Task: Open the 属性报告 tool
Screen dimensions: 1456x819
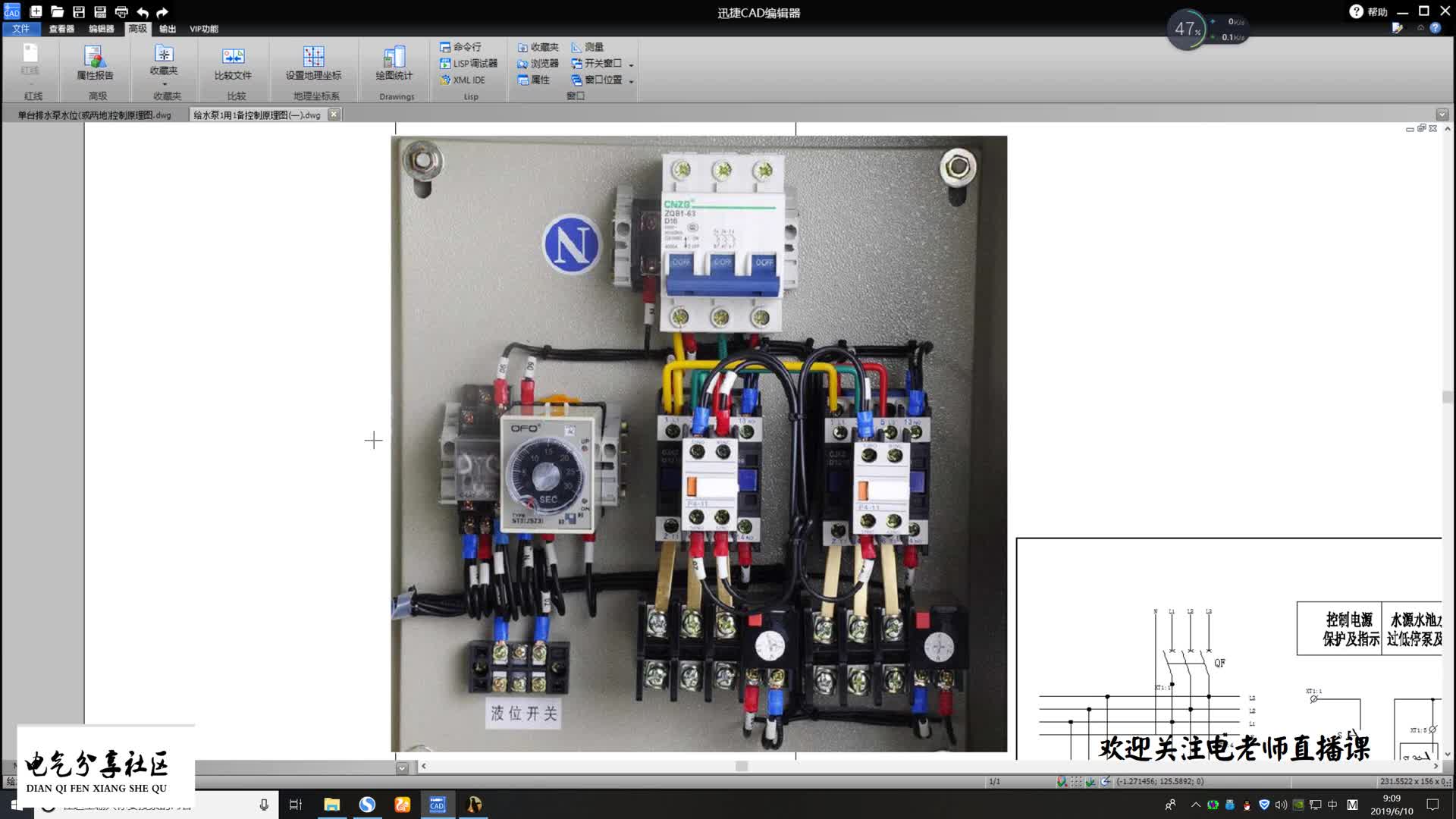Action: click(95, 62)
